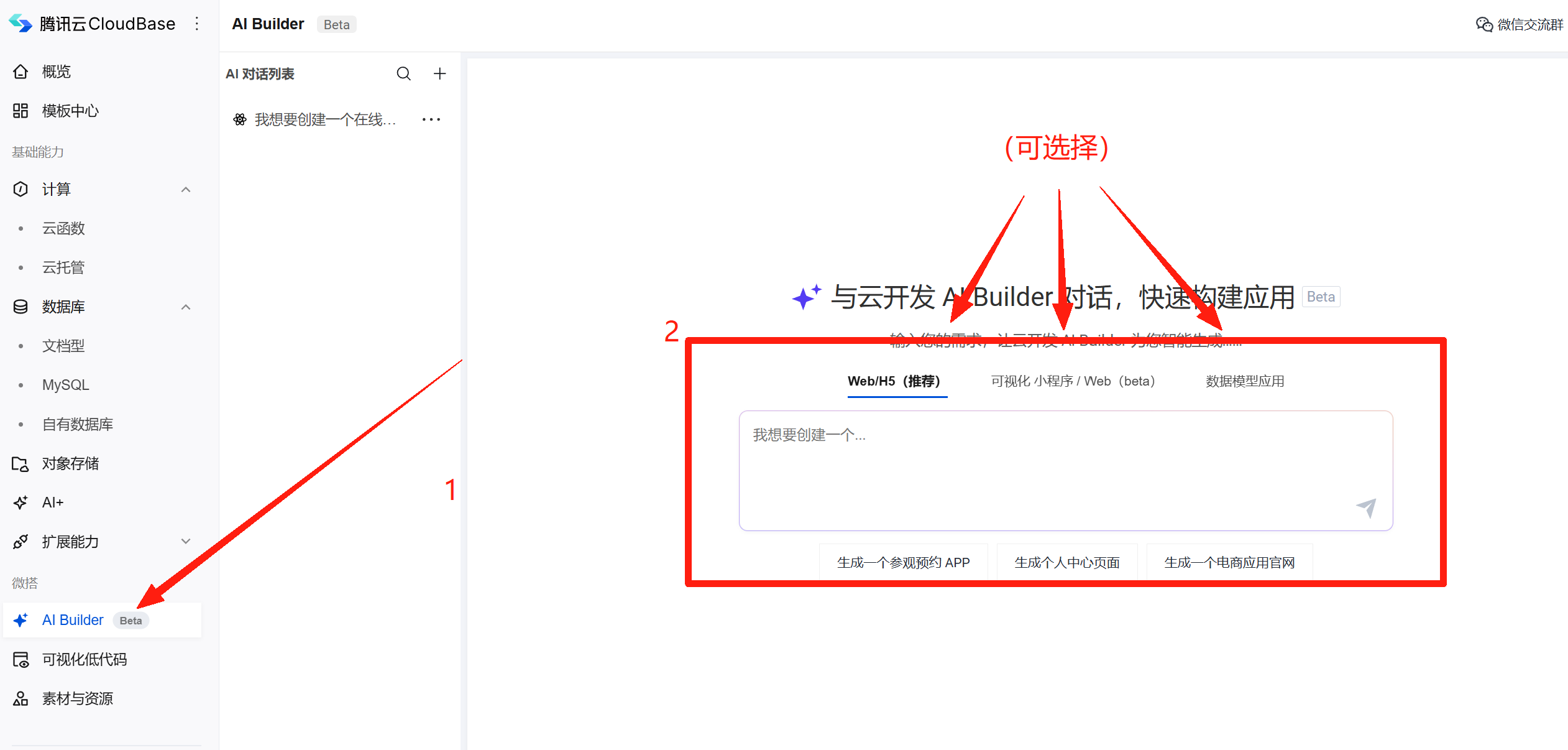1568x750 pixels.
Task: Click the Beta badge next to AI Builder header
Action: click(x=337, y=24)
